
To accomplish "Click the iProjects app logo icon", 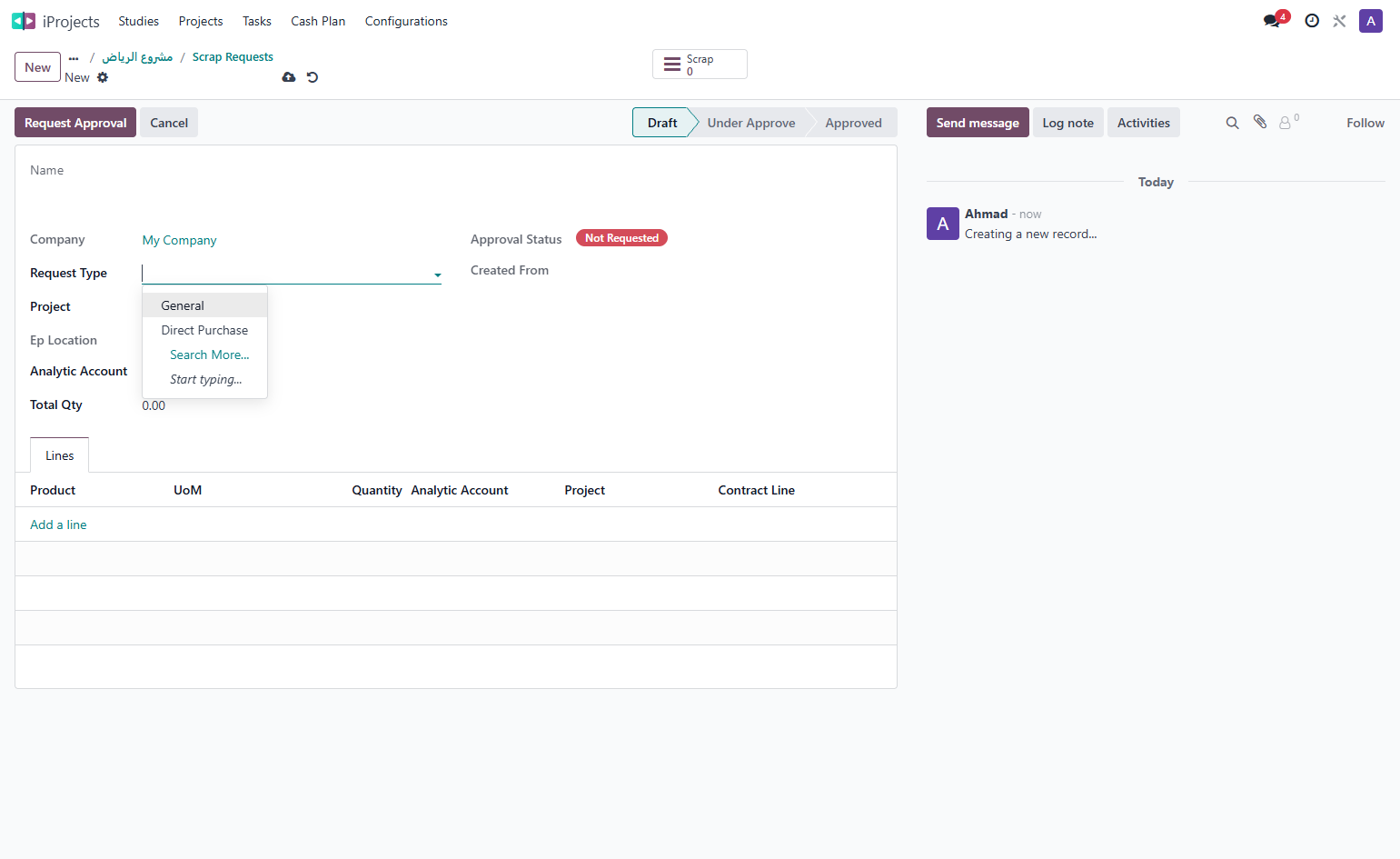I will pyautogui.click(x=24, y=21).
